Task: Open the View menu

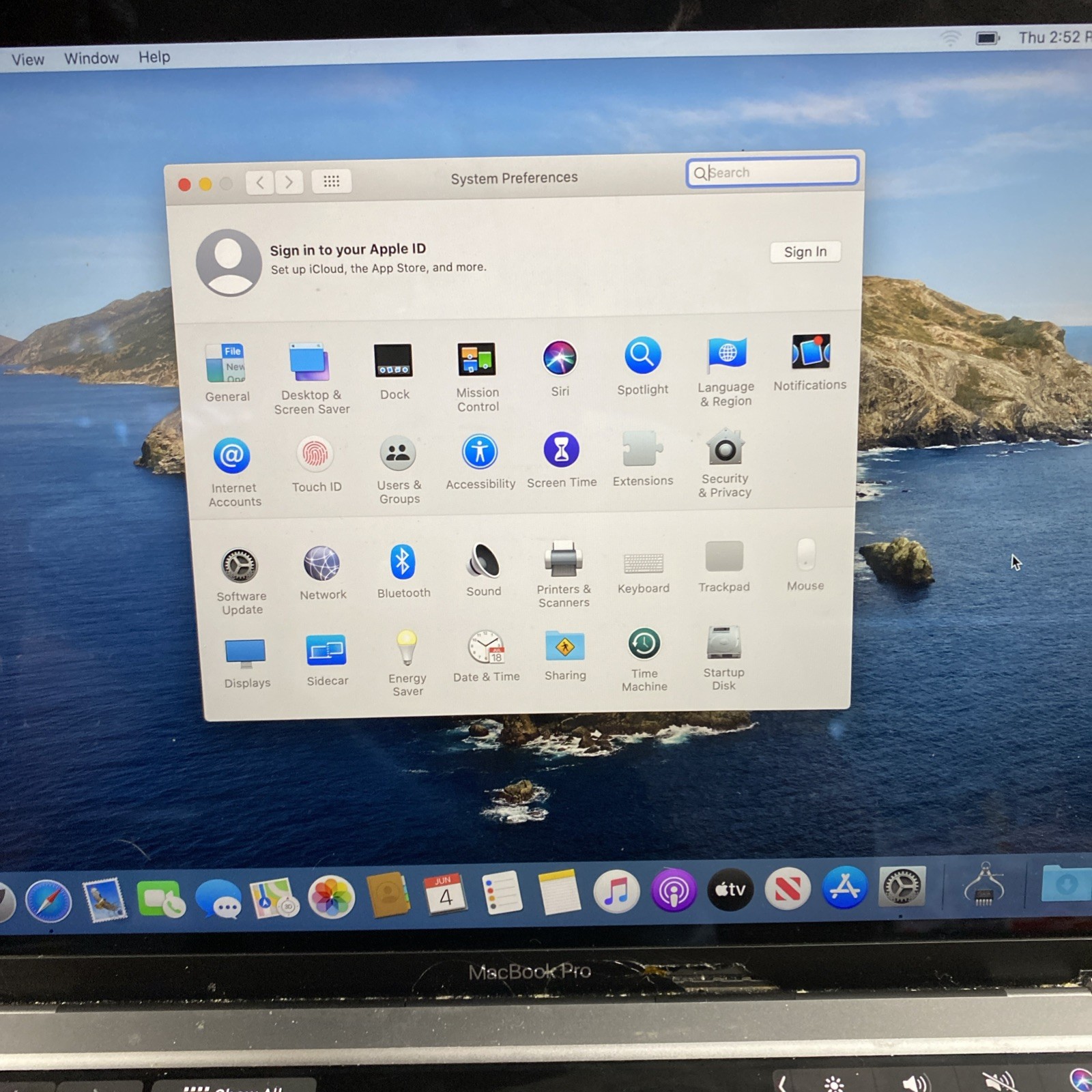Action: pos(28,60)
